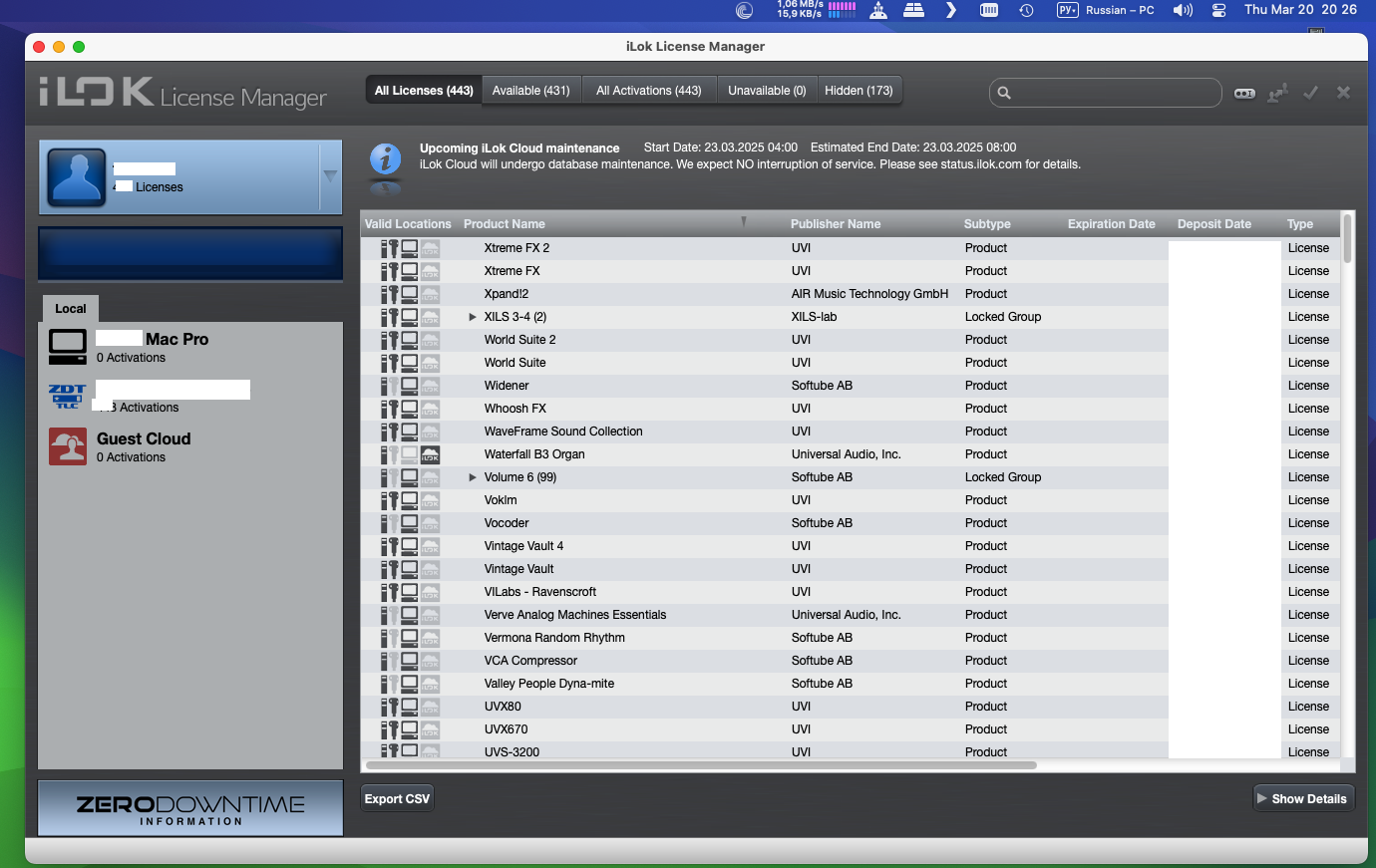This screenshot has height=868, width=1376.
Task: Click the XILS-lab publisher cell
Action: [814, 317]
